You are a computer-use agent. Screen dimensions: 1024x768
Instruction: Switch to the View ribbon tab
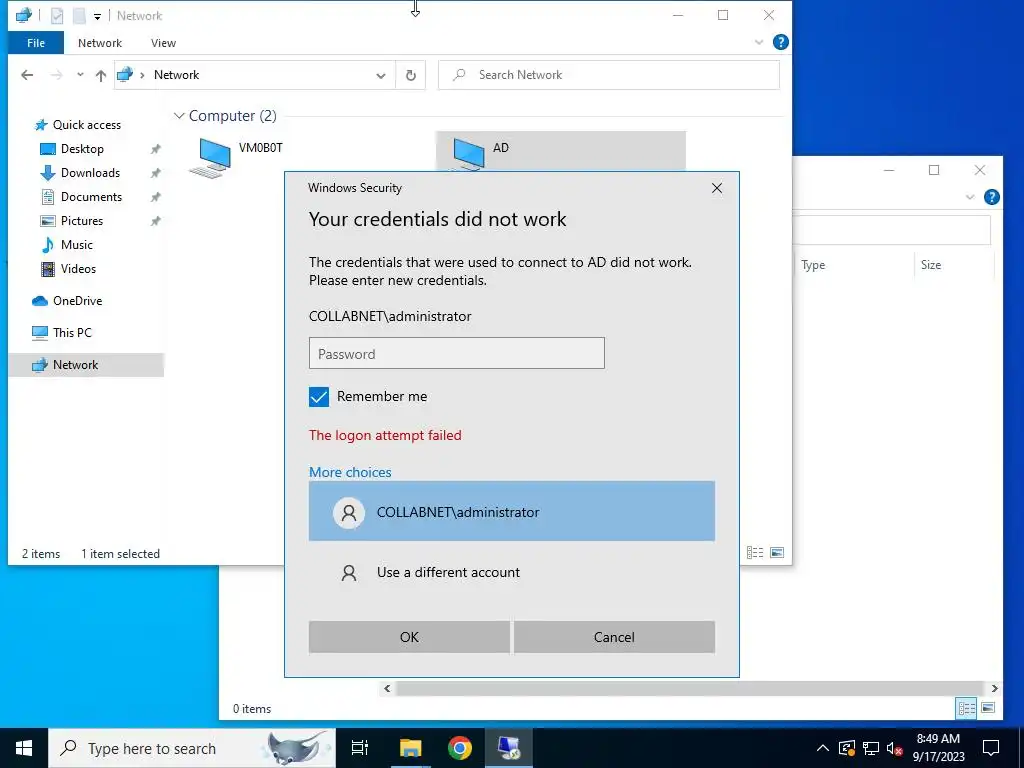coord(163,43)
